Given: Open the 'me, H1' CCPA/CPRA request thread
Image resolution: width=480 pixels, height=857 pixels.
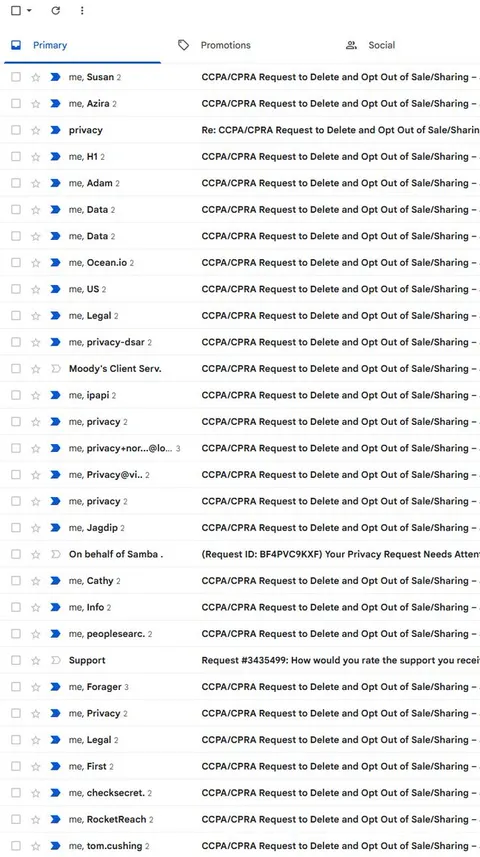Looking at the screenshot, I should pyautogui.click(x=240, y=157).
